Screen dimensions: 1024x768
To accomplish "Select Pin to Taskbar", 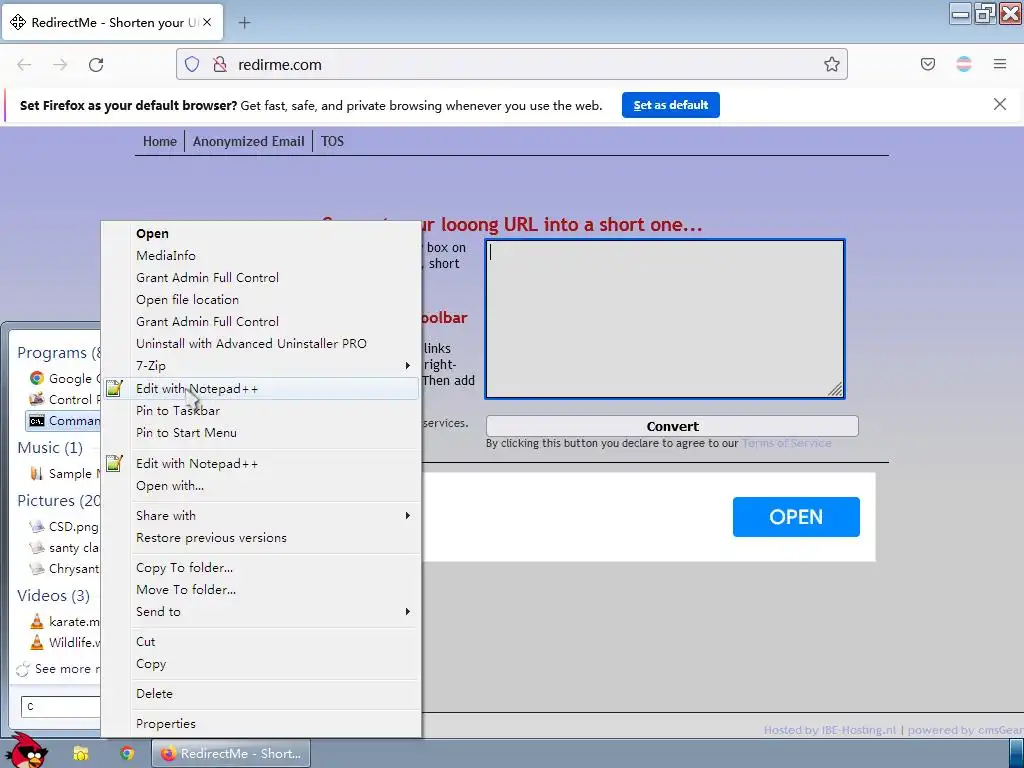I will 178,411.
